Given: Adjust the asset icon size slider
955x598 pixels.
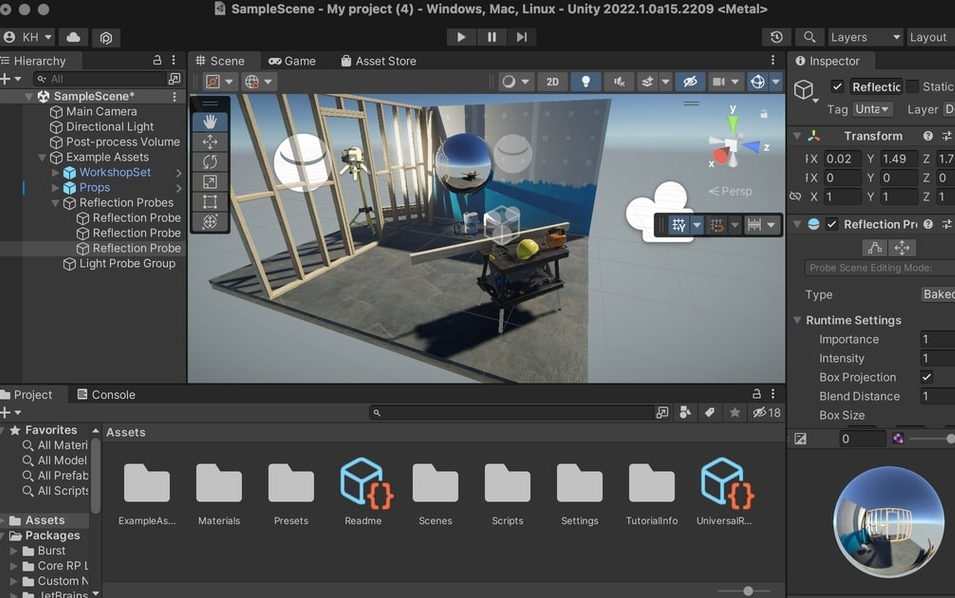Looking at the screenshot, I should click(x=748, y=590).
